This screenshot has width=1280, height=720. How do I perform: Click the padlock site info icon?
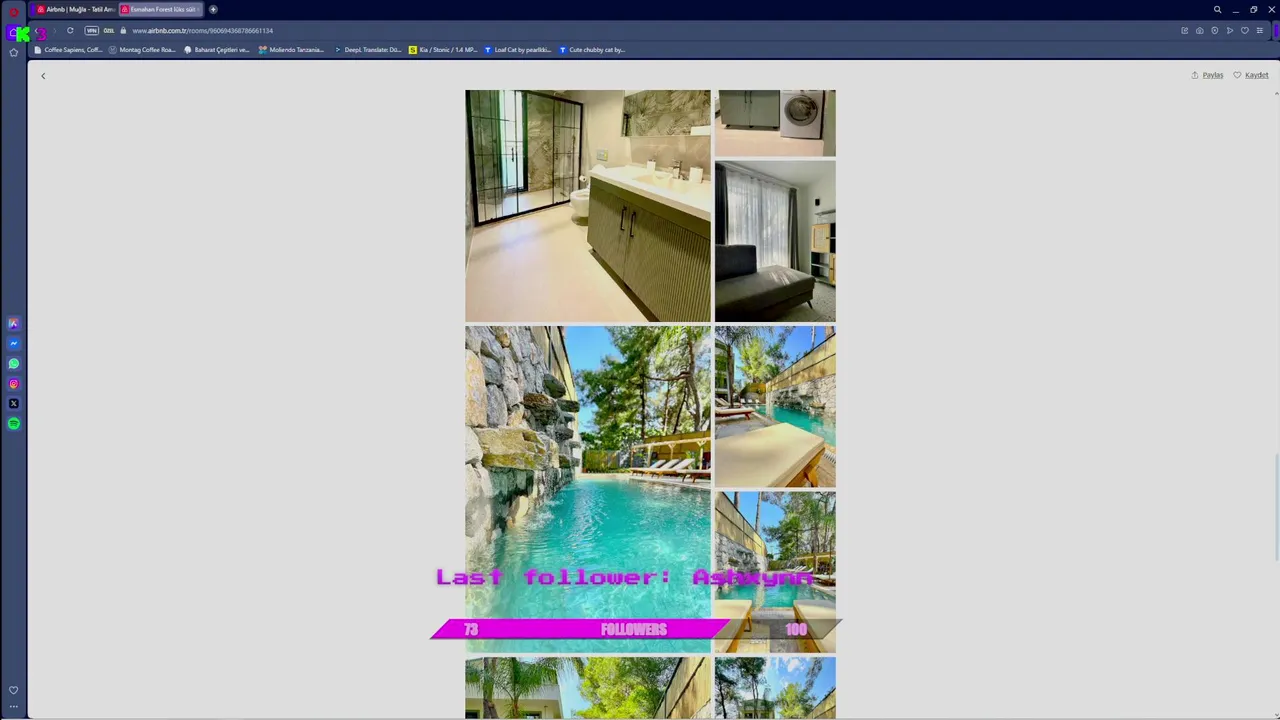[x=124, y=30]
